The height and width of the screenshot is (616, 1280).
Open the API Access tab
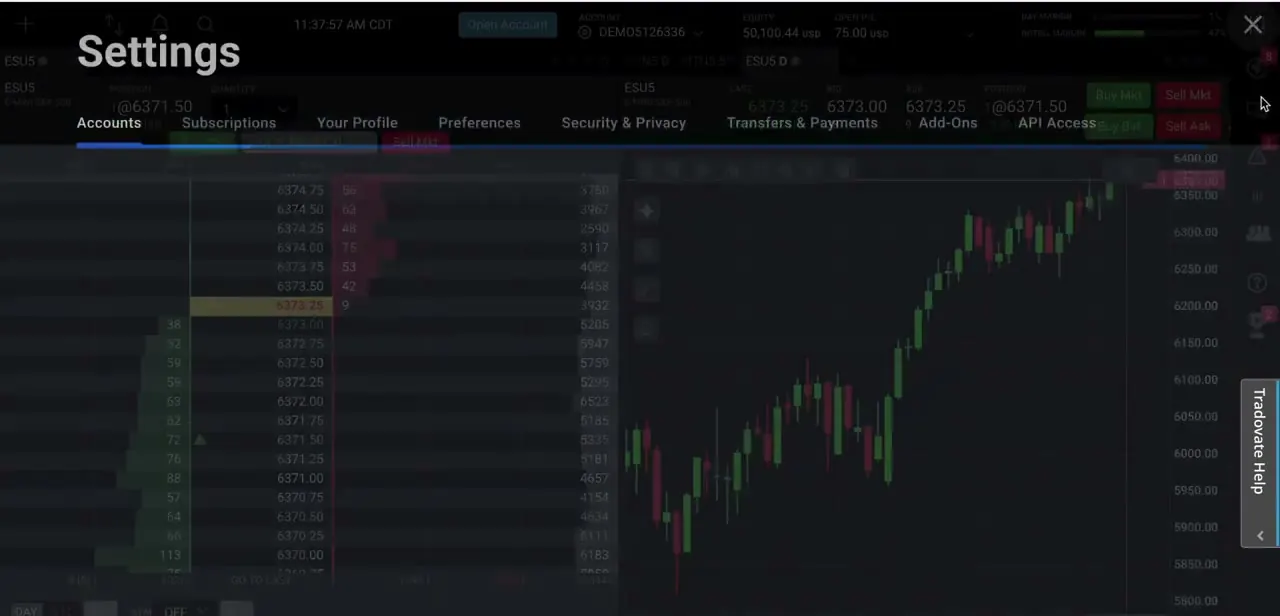pyautogui.click(x=1057, y=123)
